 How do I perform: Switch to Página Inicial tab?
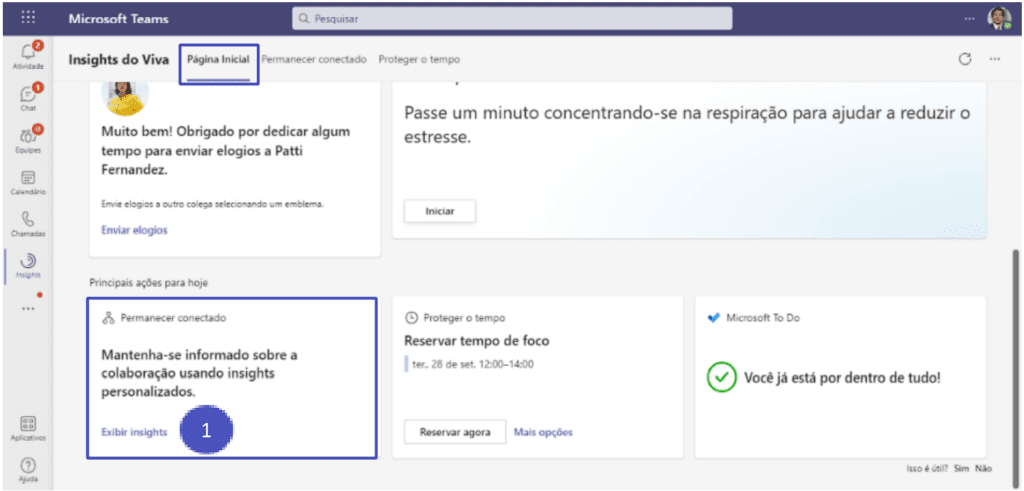(218, 59)
